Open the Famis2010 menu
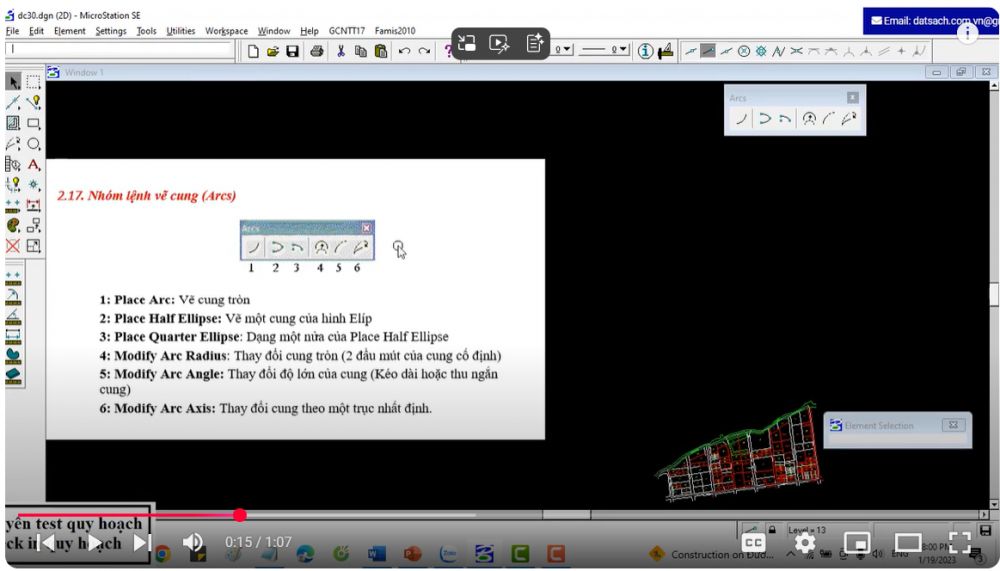 (395, 31)
